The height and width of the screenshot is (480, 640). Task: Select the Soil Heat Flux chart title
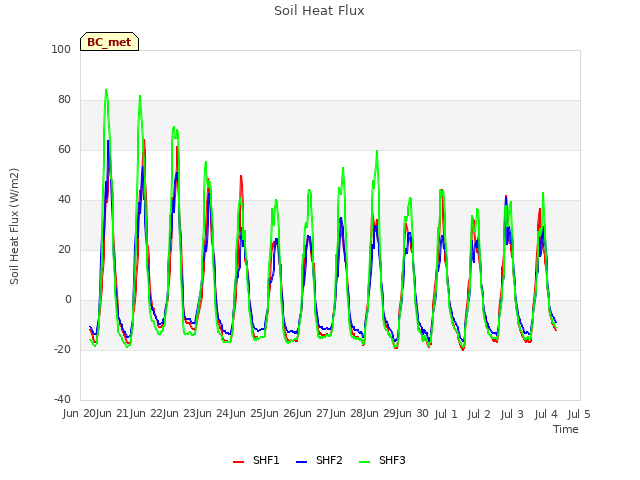tap(319, 11)
